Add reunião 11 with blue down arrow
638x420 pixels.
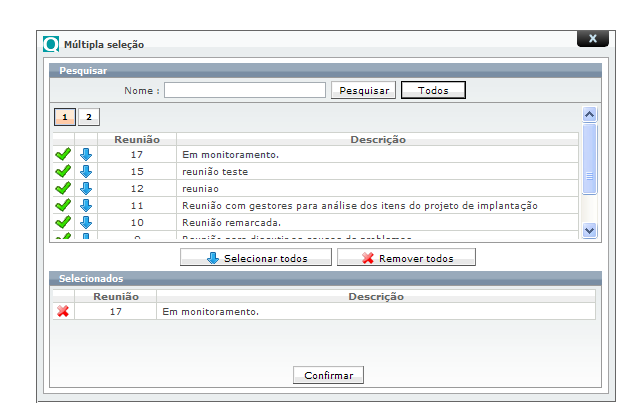(86, 206)
